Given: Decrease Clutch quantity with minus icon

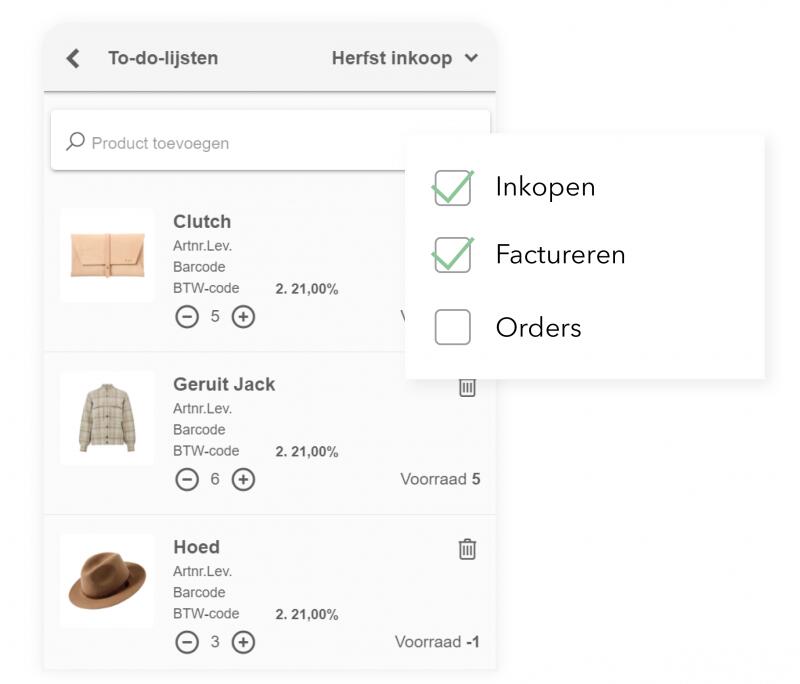Looking at the screenshot, I should (187, 317).
